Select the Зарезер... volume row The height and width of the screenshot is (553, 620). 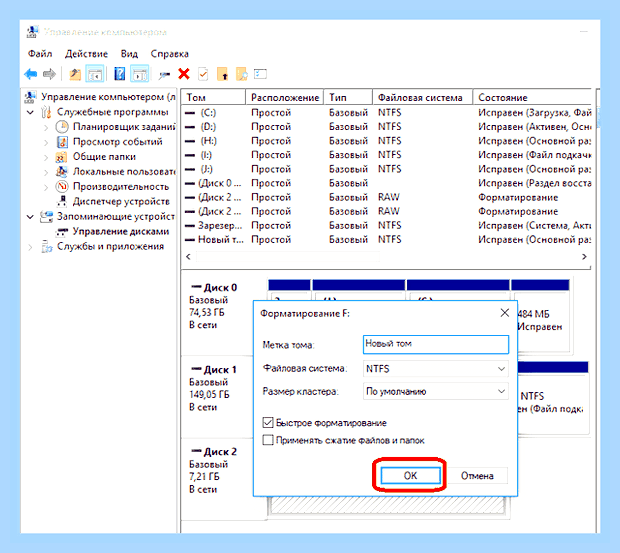(387, 225)
